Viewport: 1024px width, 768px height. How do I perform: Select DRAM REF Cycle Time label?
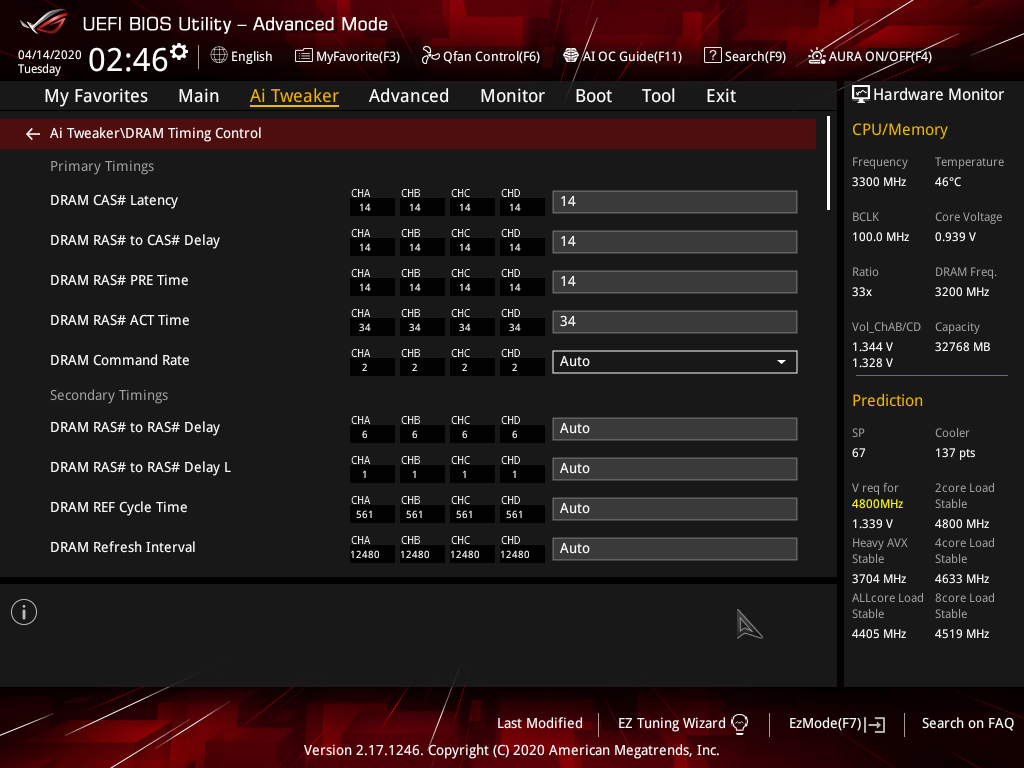[x=119, y=507]
